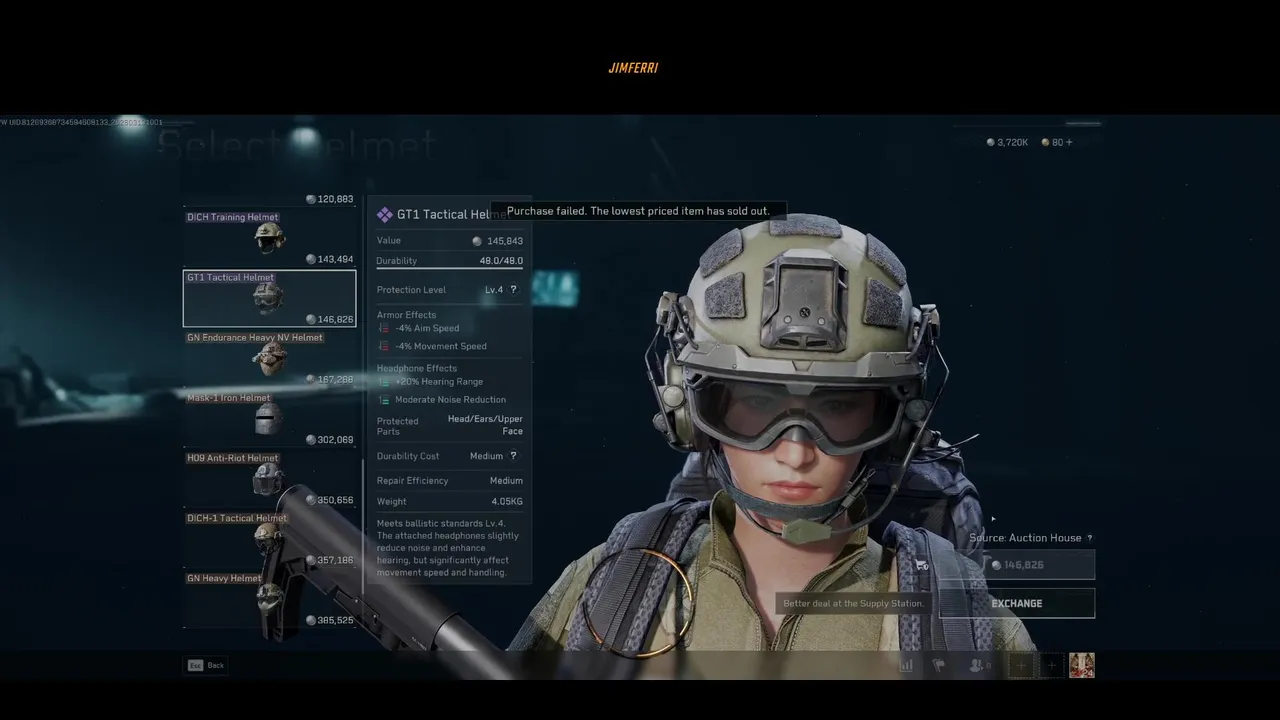
Task: Click the first empty plus slot
Action: click(x=1021, y=665)
